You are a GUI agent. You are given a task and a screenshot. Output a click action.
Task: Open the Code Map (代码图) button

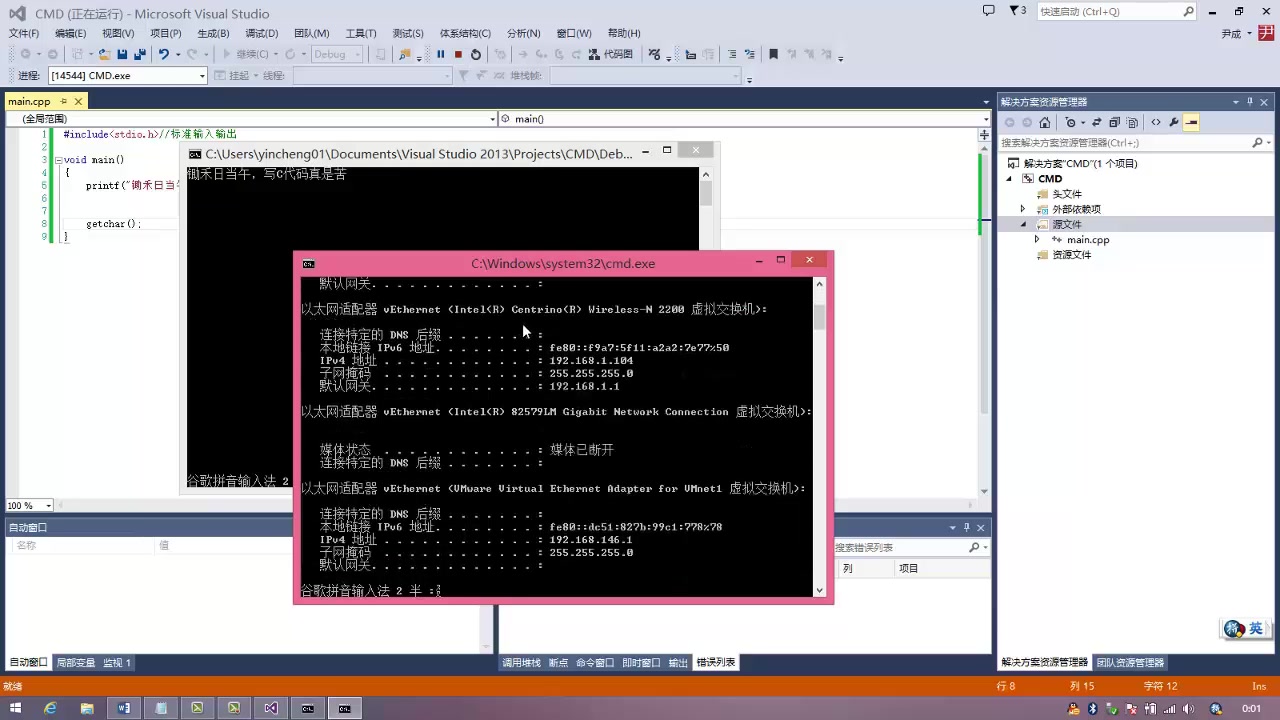tap(611, 54)
